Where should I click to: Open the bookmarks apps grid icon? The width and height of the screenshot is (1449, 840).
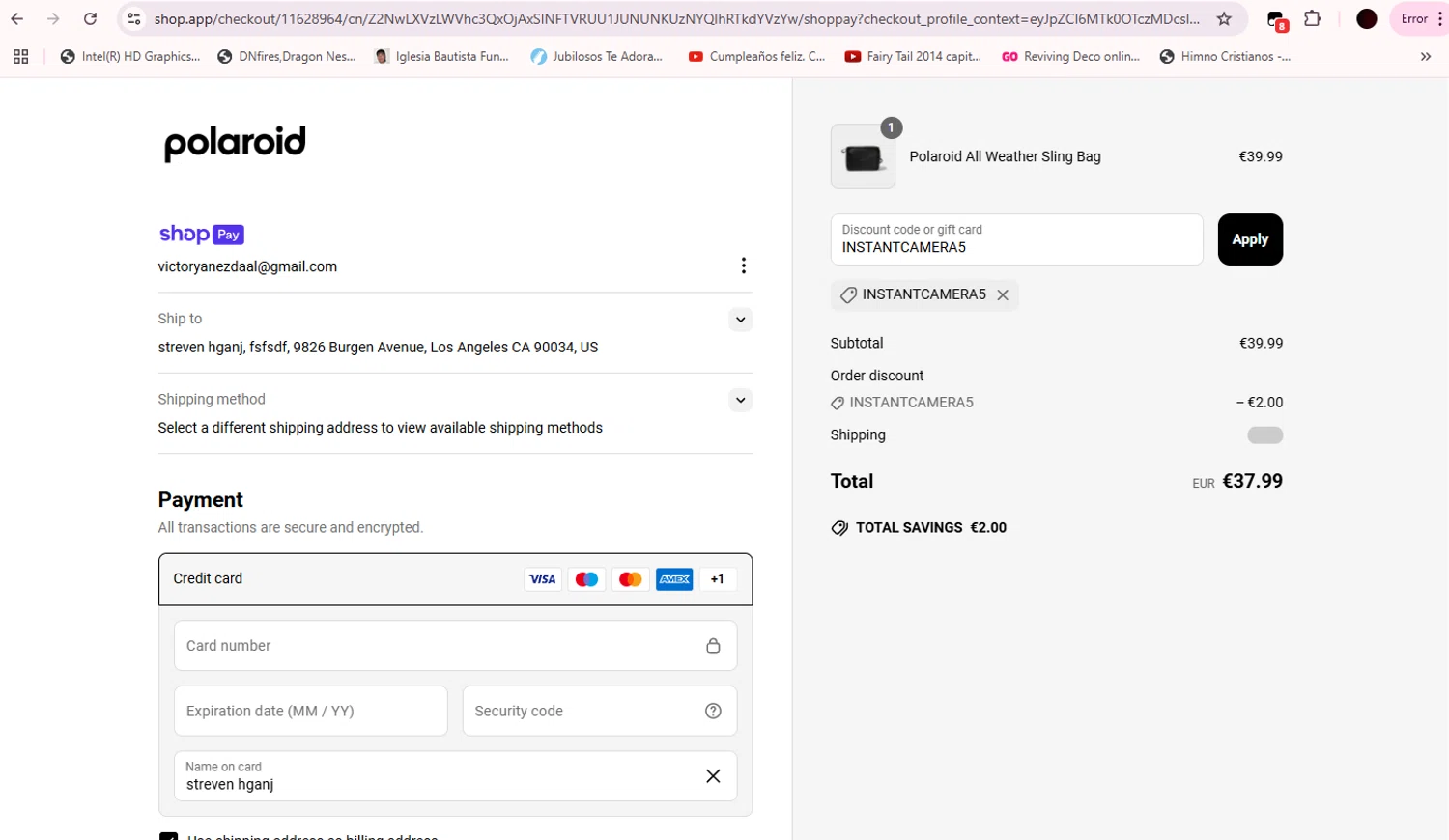pyautogui.click(x=20, y=57)
